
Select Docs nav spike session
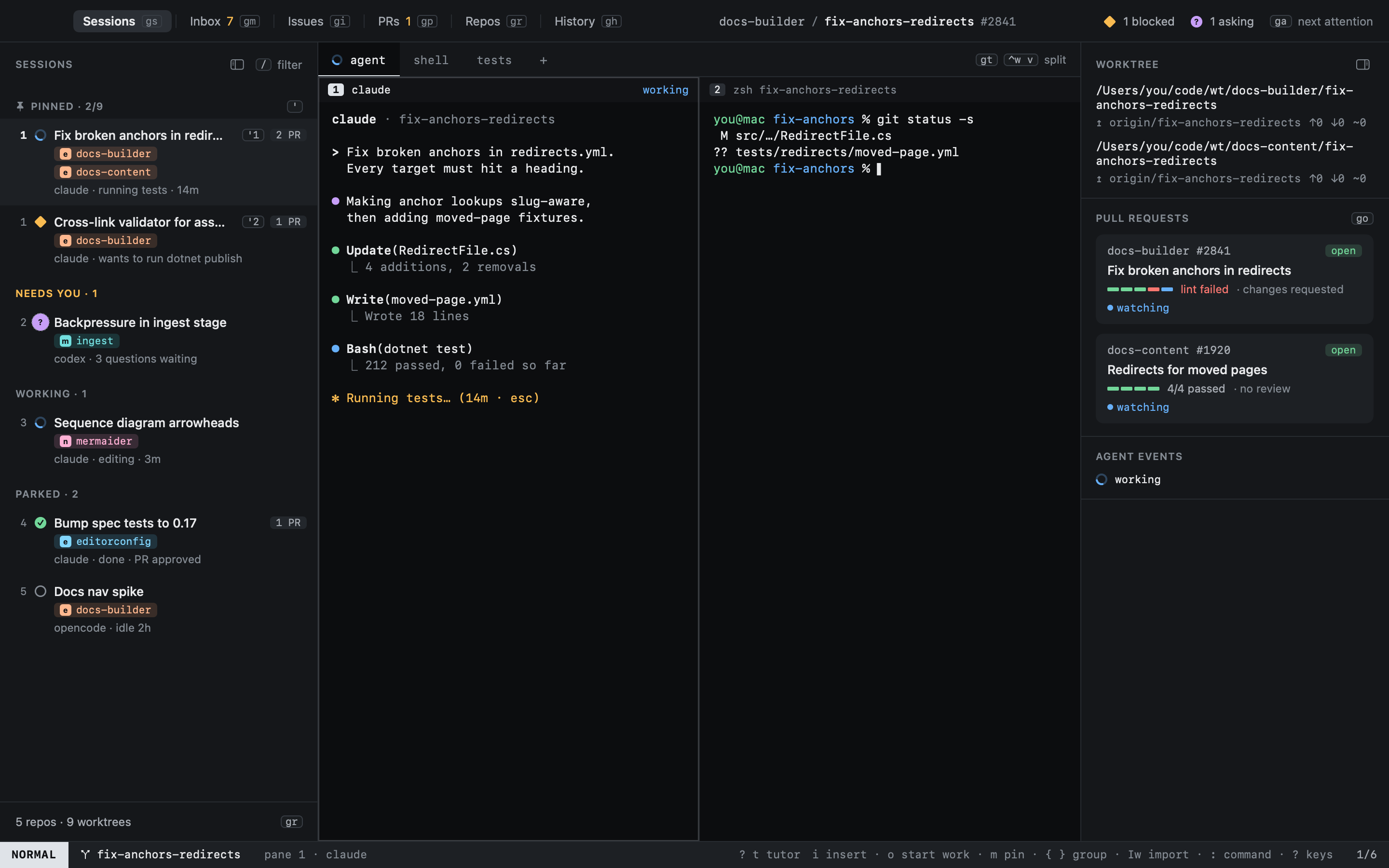pos(159,609)
